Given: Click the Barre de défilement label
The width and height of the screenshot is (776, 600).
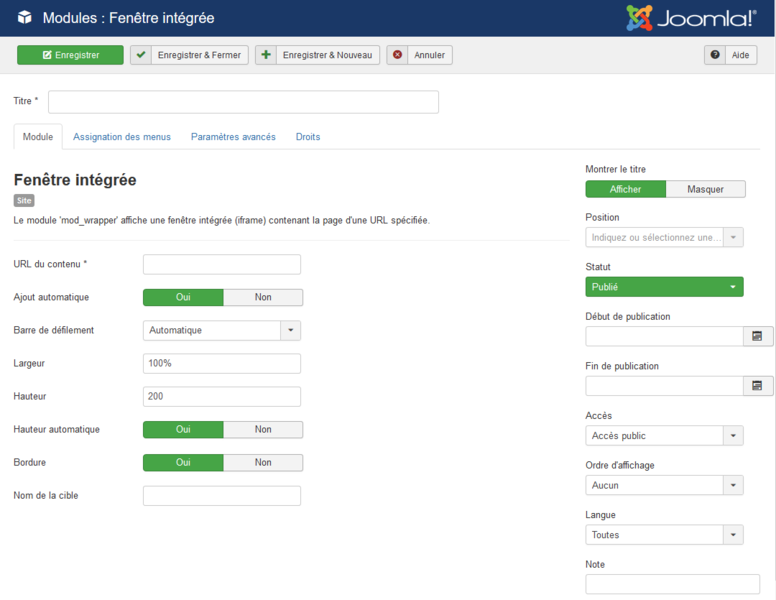Looking at the screenshot, I should tap(53, 330).
